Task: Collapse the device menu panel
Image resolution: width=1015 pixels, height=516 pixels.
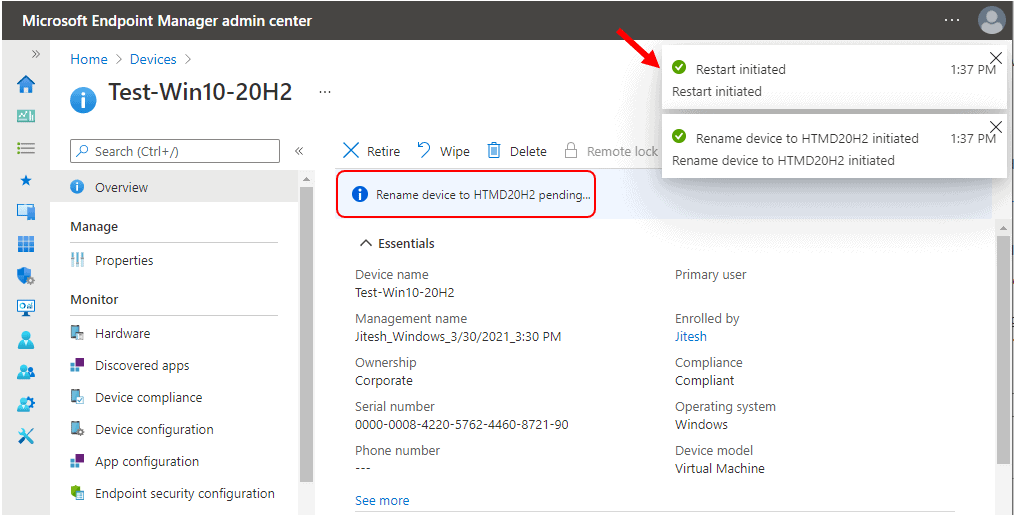Action: [x=299, y=151]
